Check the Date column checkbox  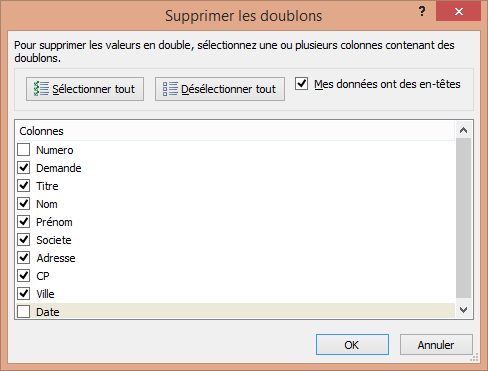pyautogui.click(x=24, y=312)
